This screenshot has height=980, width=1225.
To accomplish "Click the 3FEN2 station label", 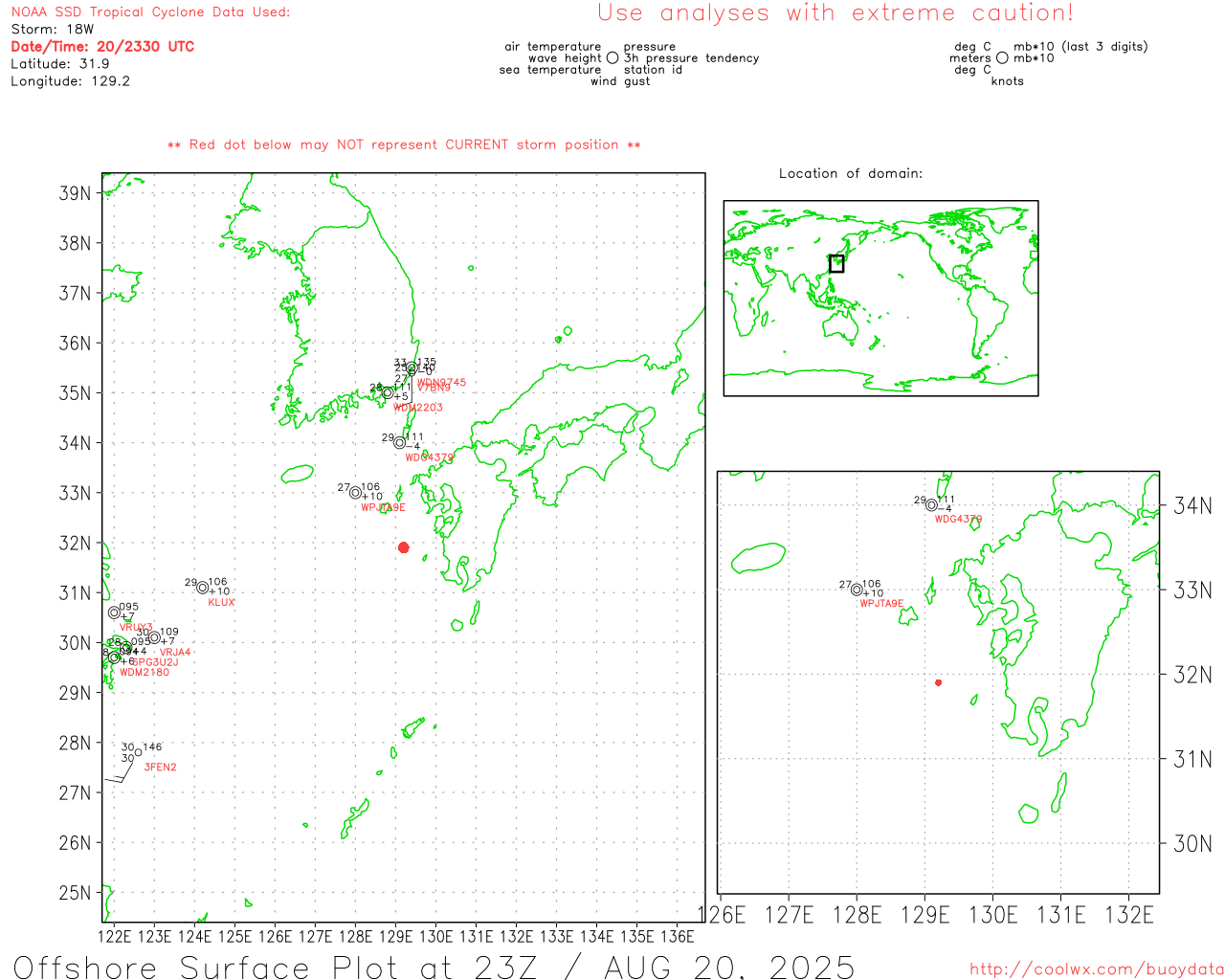I will [161, 768].
